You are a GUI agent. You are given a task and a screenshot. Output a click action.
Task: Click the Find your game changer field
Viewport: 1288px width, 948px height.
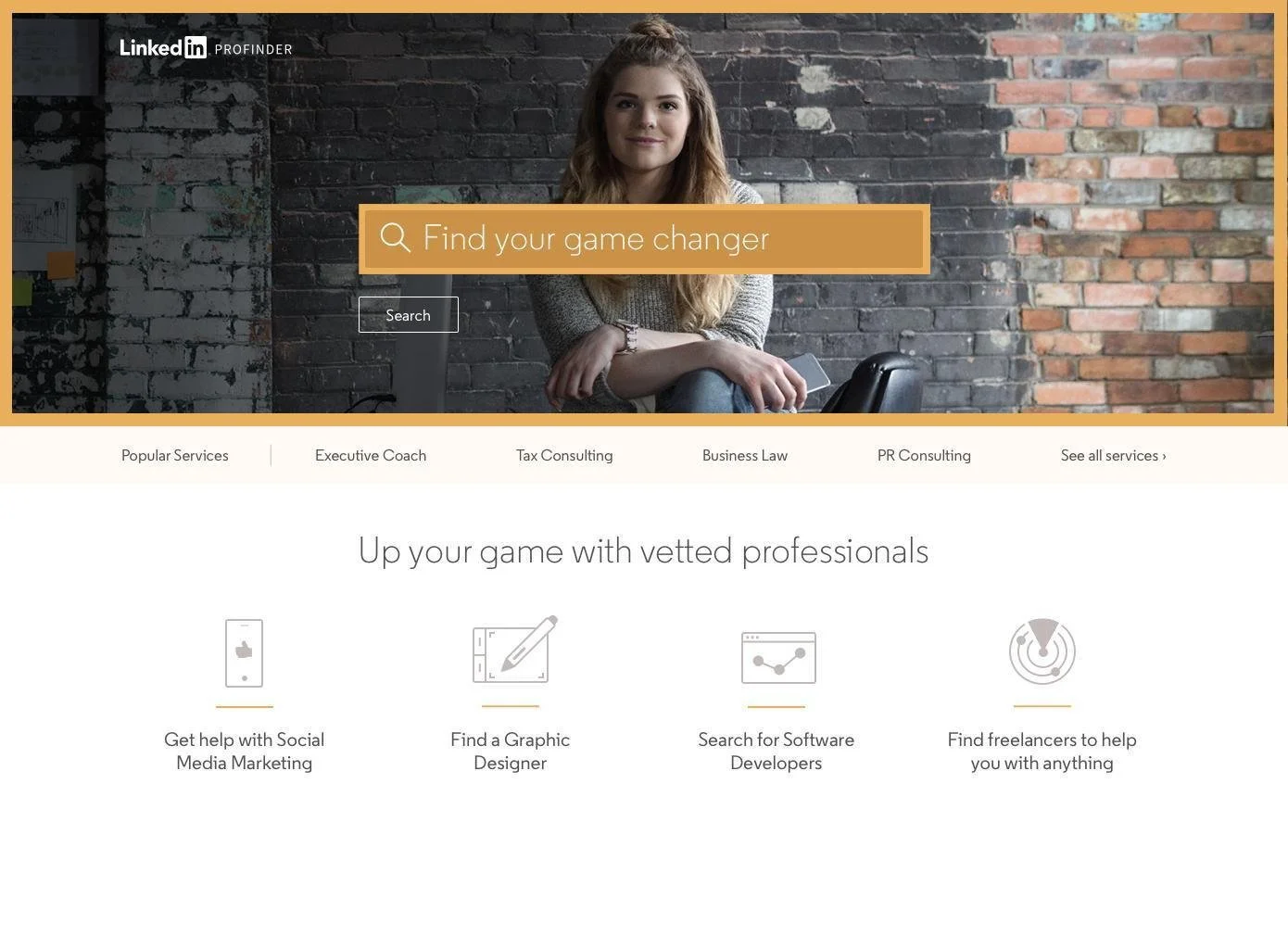click(644, 239)
